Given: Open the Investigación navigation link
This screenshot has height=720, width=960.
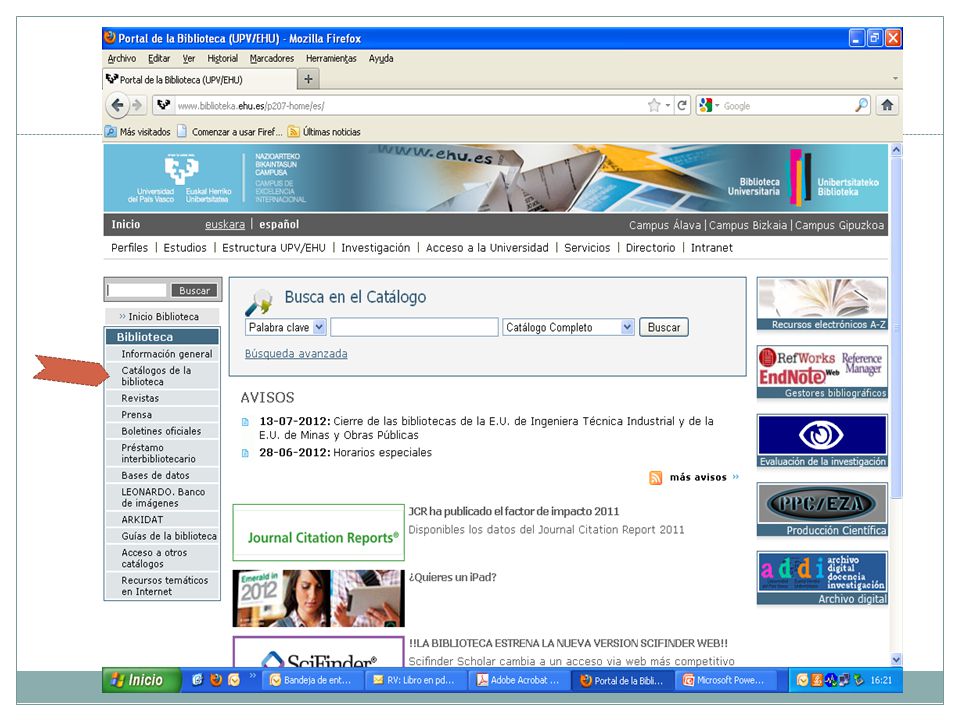Looking at the screenshot, I should tap(375, 247).
